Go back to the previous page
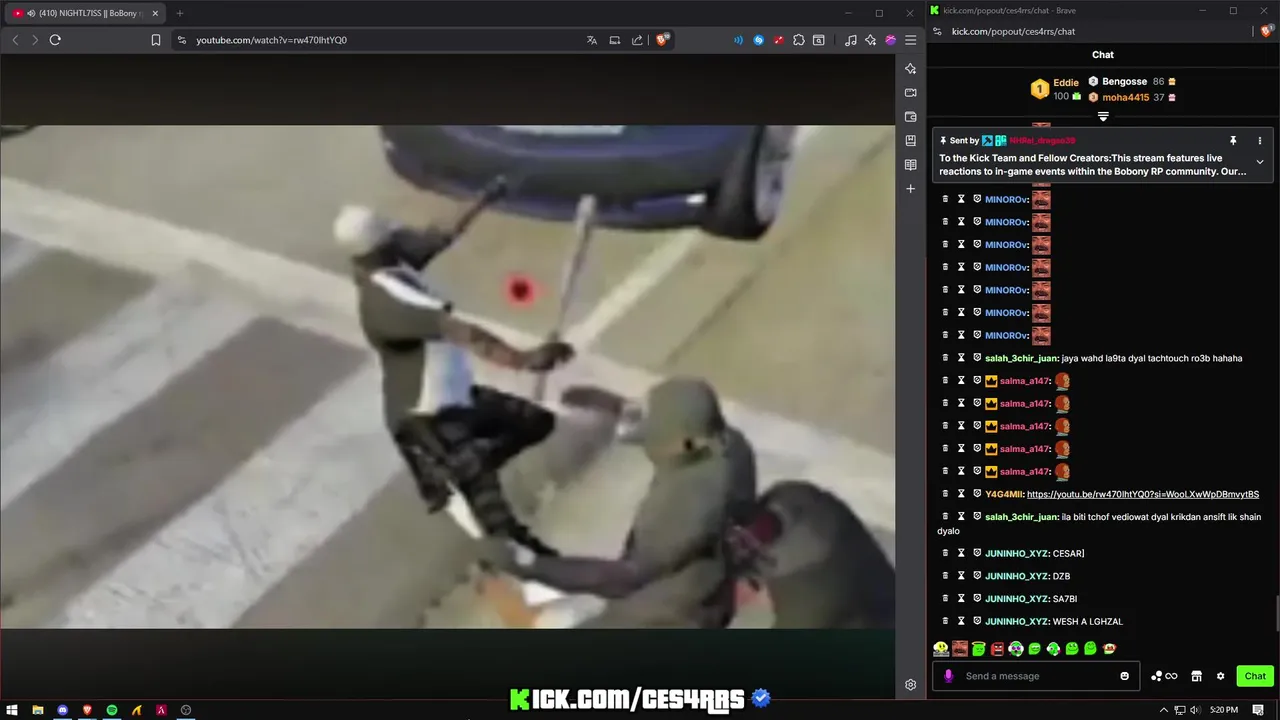 point(15,40)
